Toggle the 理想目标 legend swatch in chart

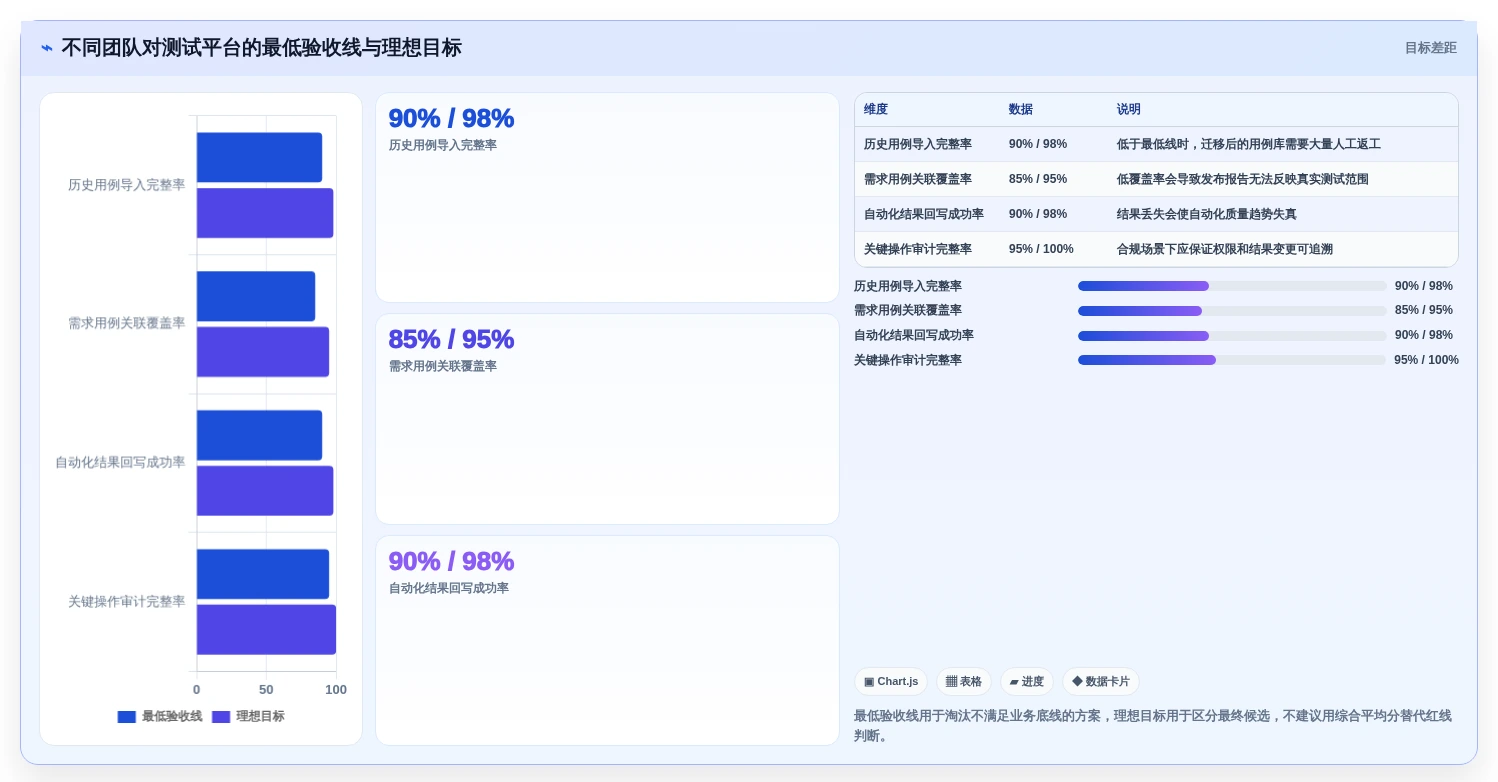tap(221, 717)
